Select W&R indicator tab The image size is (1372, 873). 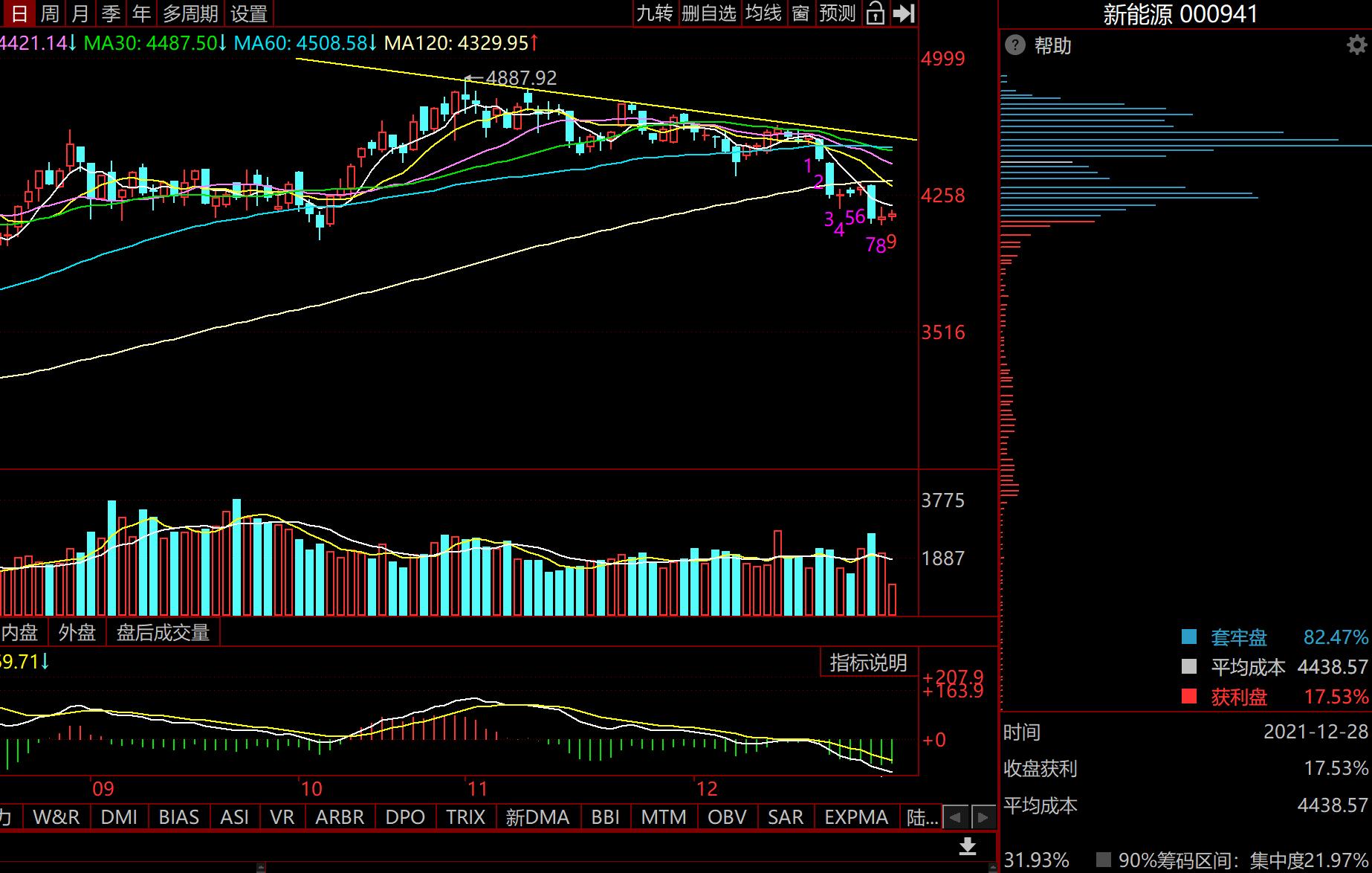pos(56,816)
